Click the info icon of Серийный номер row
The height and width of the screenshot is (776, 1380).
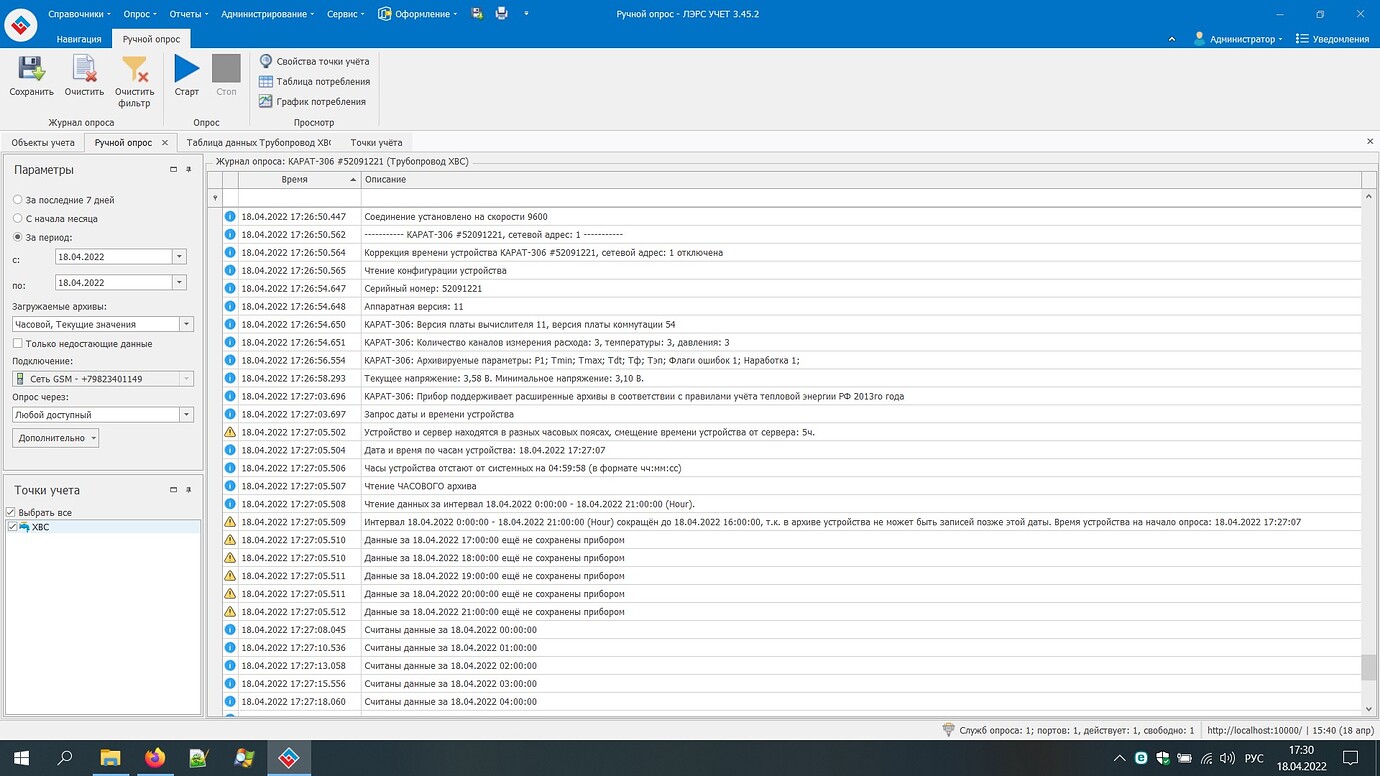230,288
